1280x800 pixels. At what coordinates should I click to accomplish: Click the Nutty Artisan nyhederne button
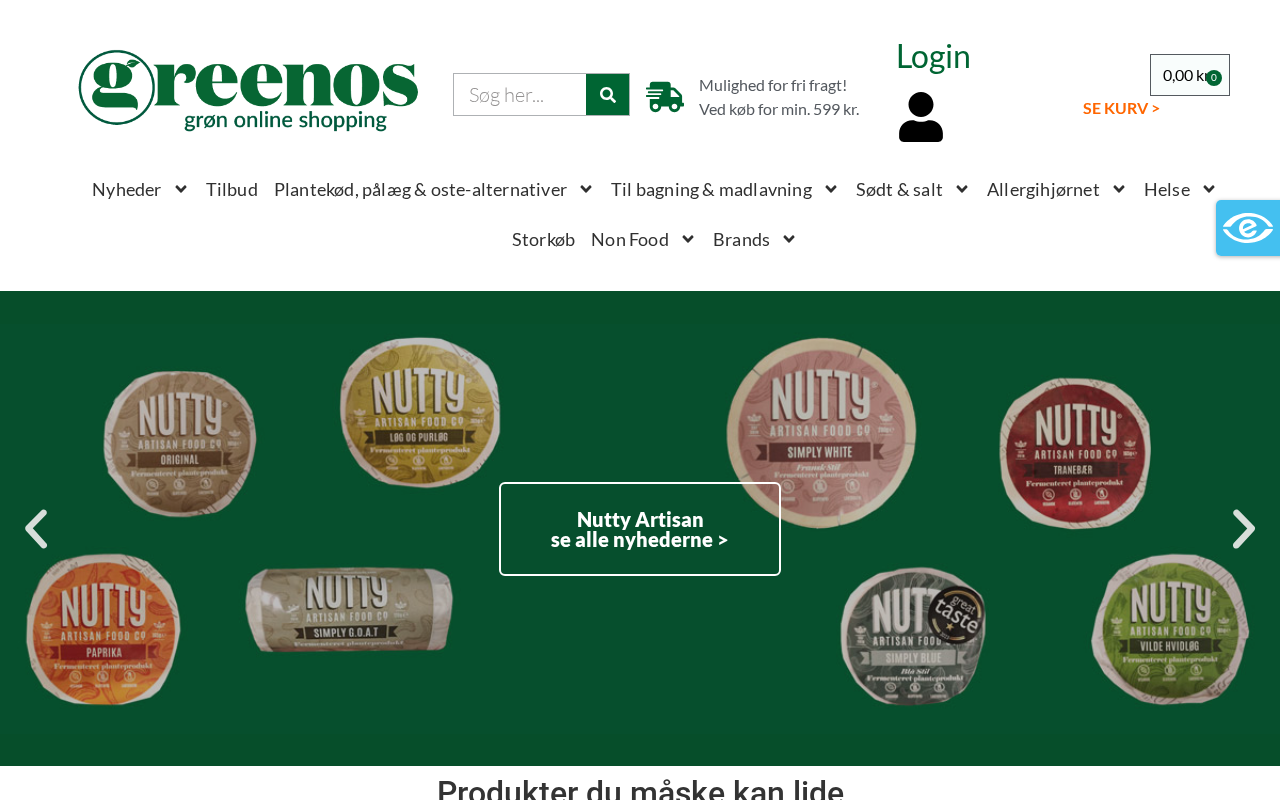[640, 529]
